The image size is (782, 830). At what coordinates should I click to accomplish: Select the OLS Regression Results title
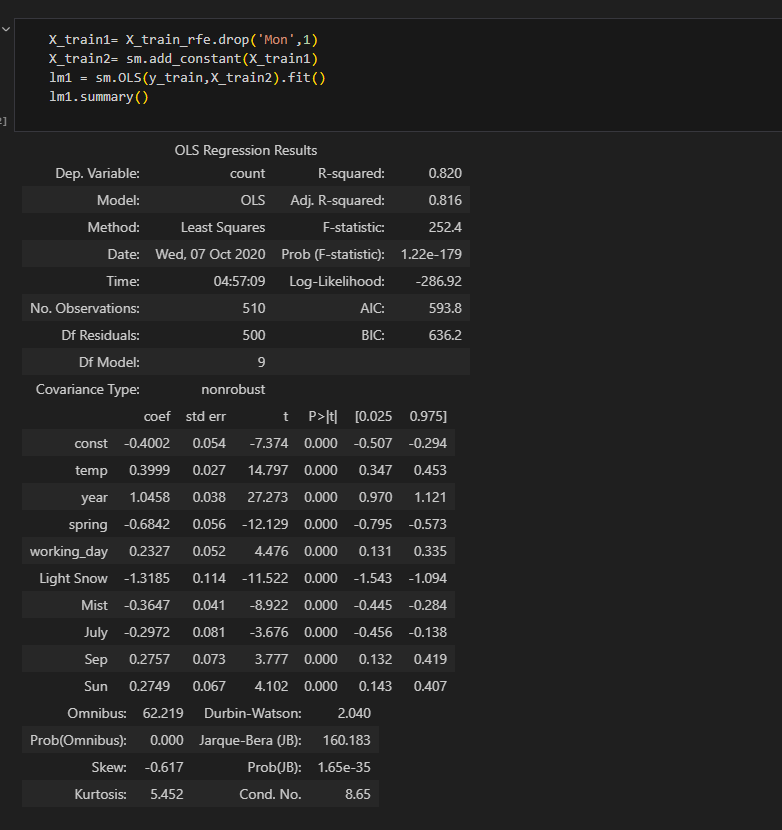coord(246,150)
